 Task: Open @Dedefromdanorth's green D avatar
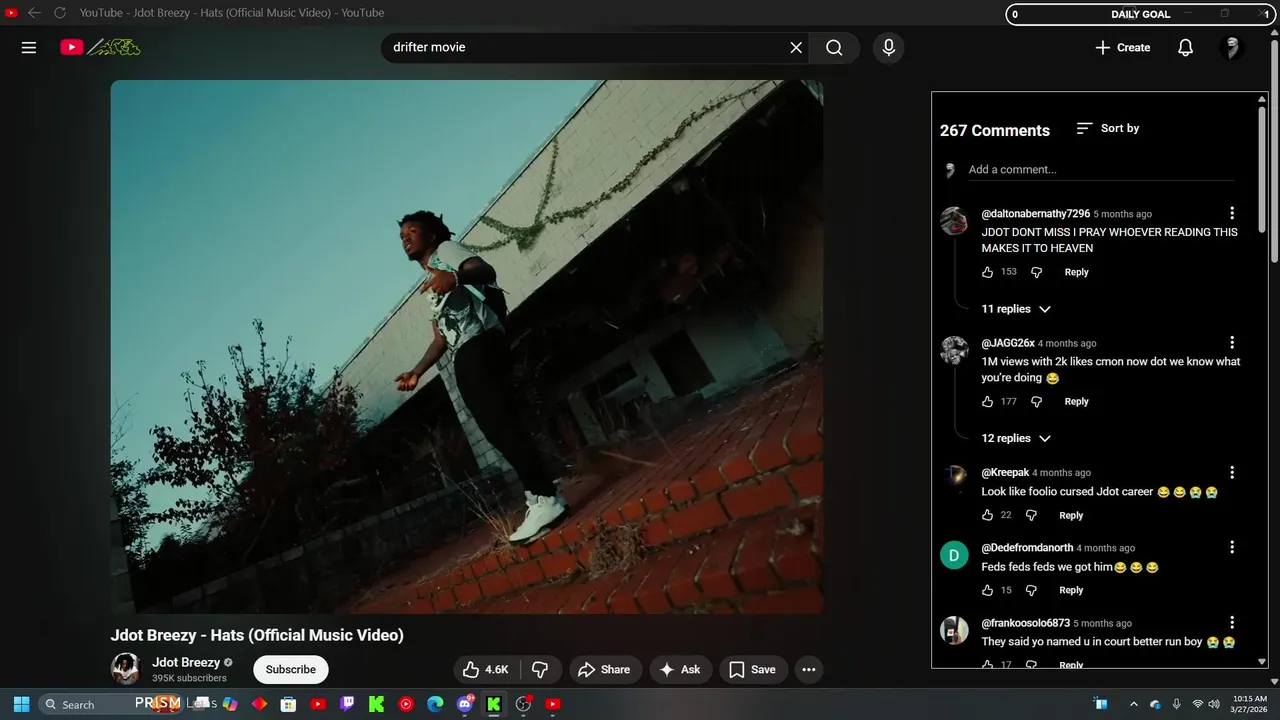tap(954, 555)
